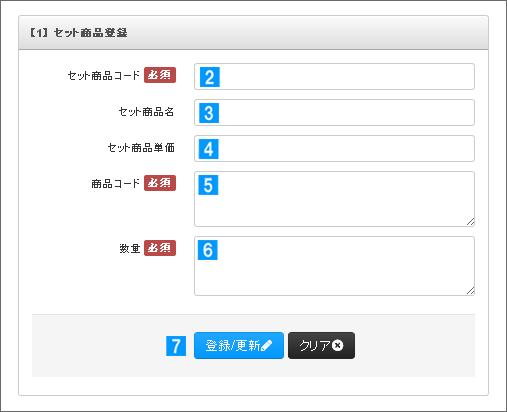Screen dimensions: 507x412
Task: Click the blue number 3 marker
Action: [x=209, y=113]
